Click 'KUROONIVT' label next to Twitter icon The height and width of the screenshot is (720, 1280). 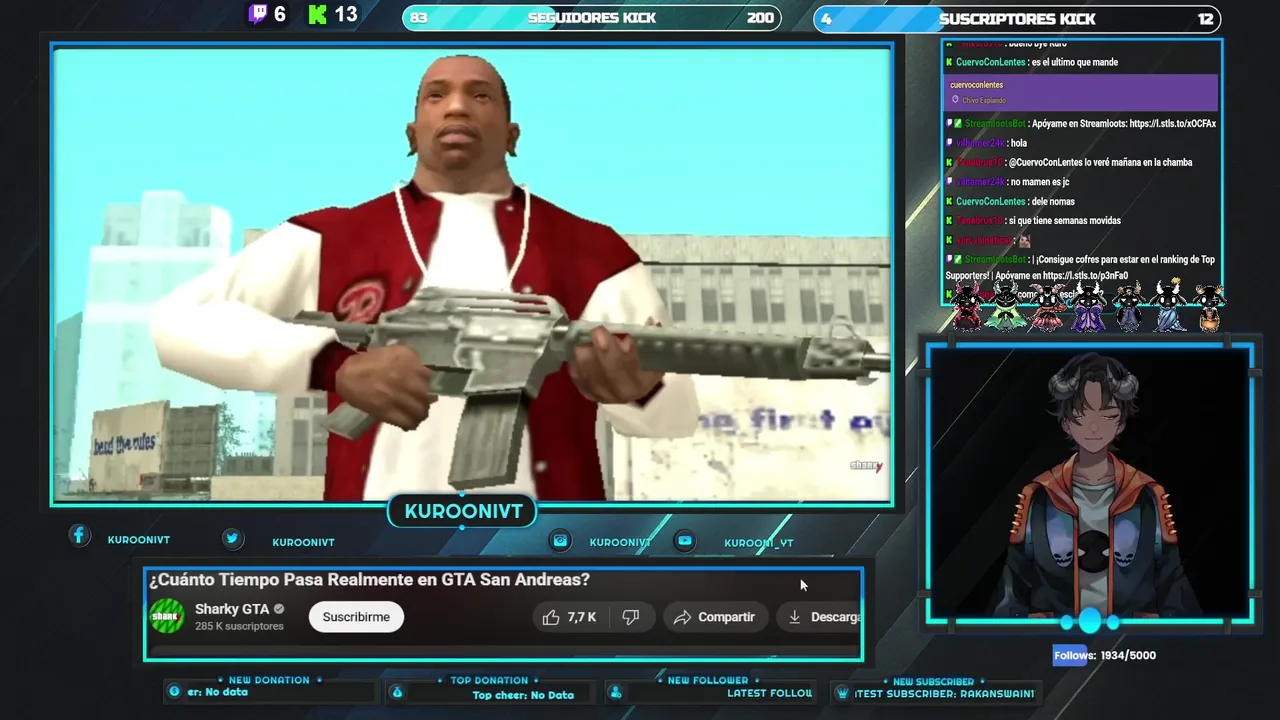click(x=303, y=542)
